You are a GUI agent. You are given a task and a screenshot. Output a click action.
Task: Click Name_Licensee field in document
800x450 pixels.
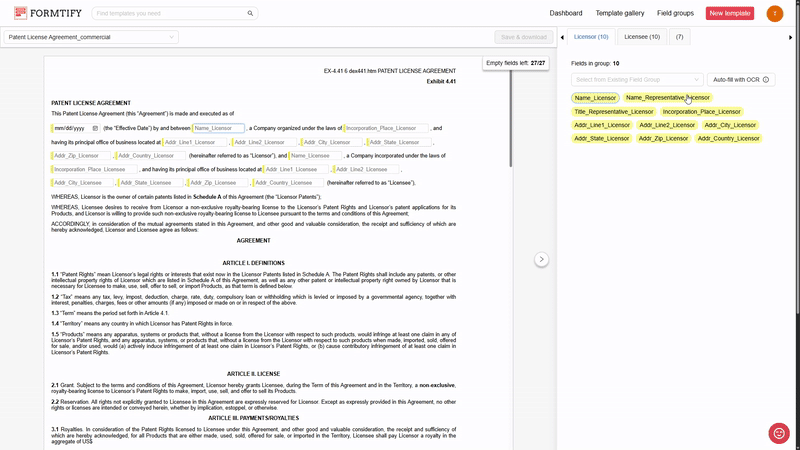[x=315, y=156]
